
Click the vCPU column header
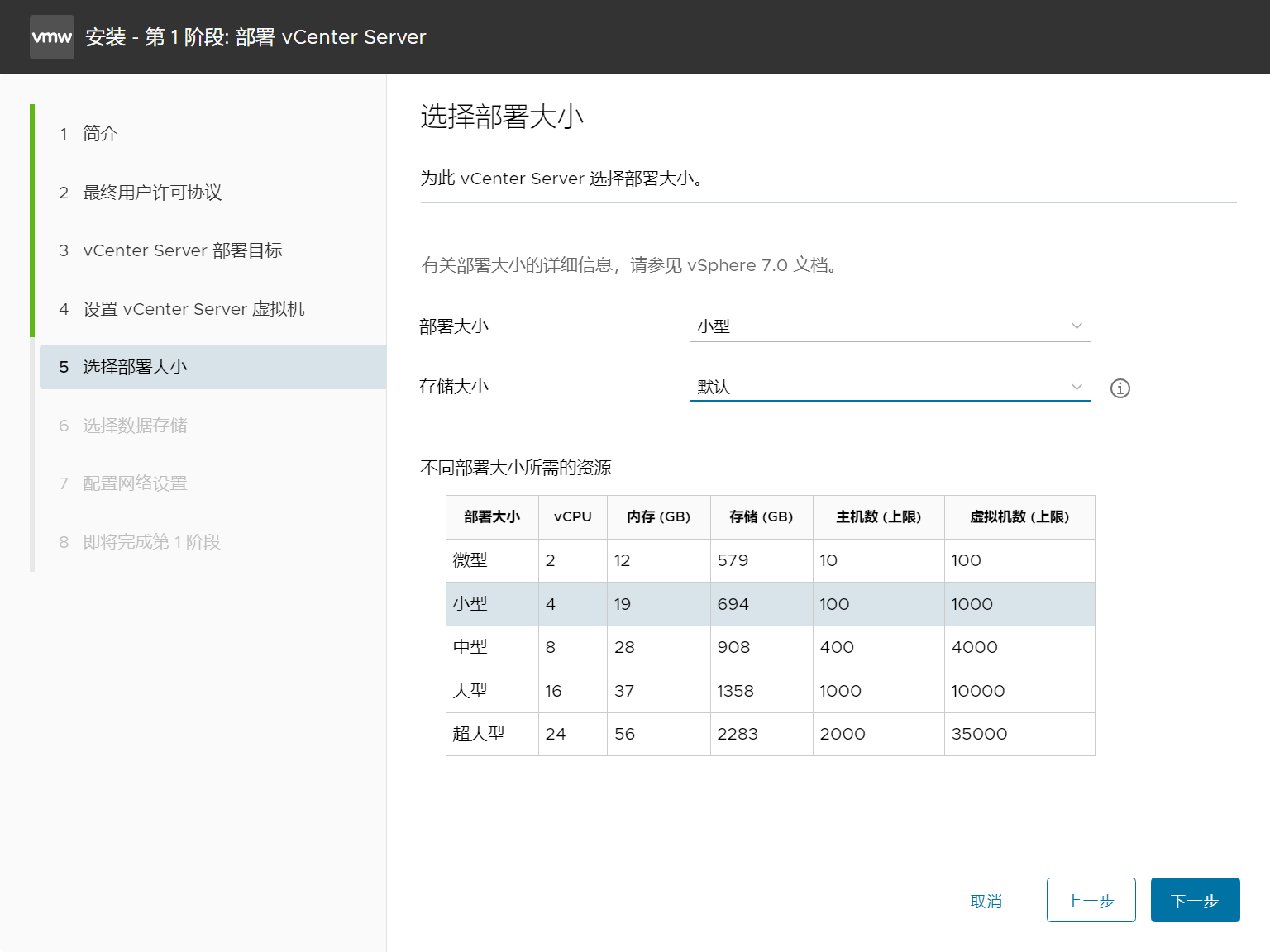(573, 517)
